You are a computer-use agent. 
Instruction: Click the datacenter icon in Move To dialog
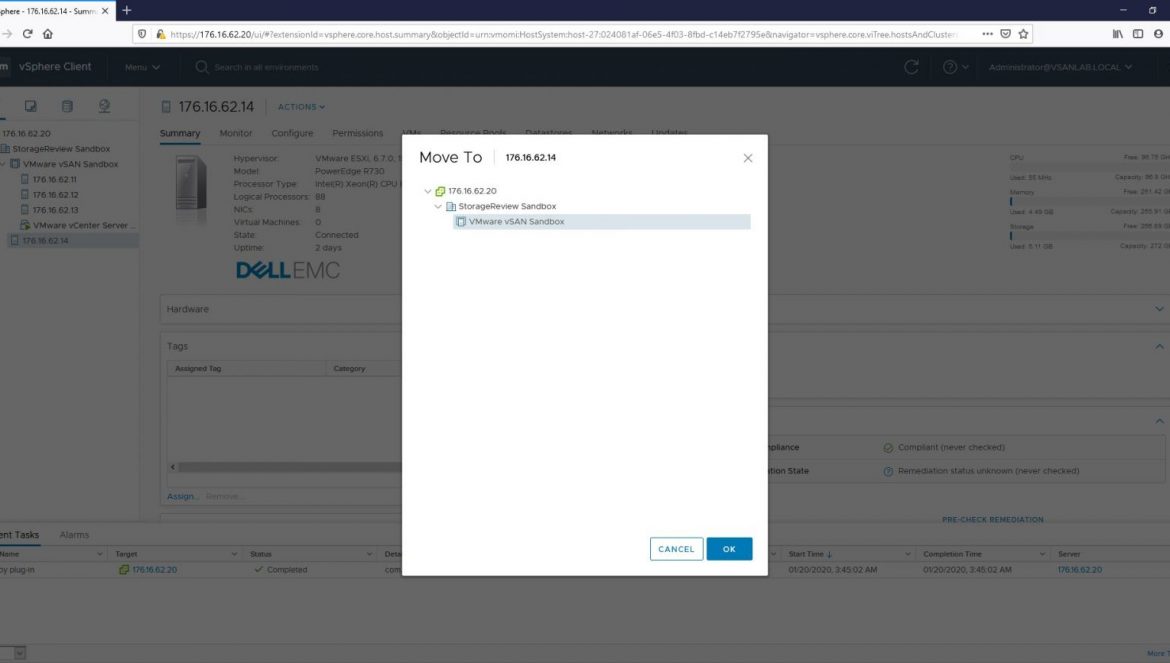pos(451,207)
